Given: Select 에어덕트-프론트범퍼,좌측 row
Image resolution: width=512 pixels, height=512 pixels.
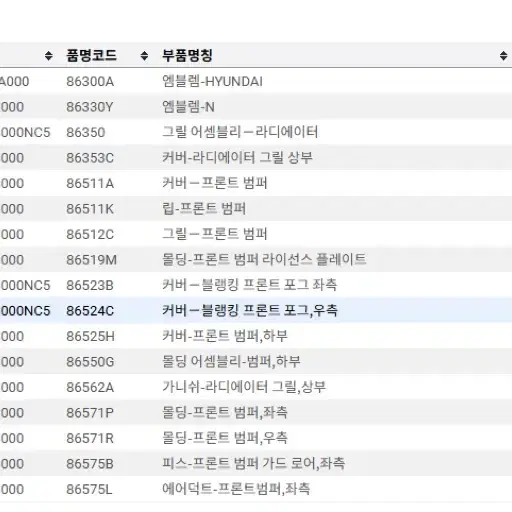Looking at the screenshot, I should (x=256, y=489).
